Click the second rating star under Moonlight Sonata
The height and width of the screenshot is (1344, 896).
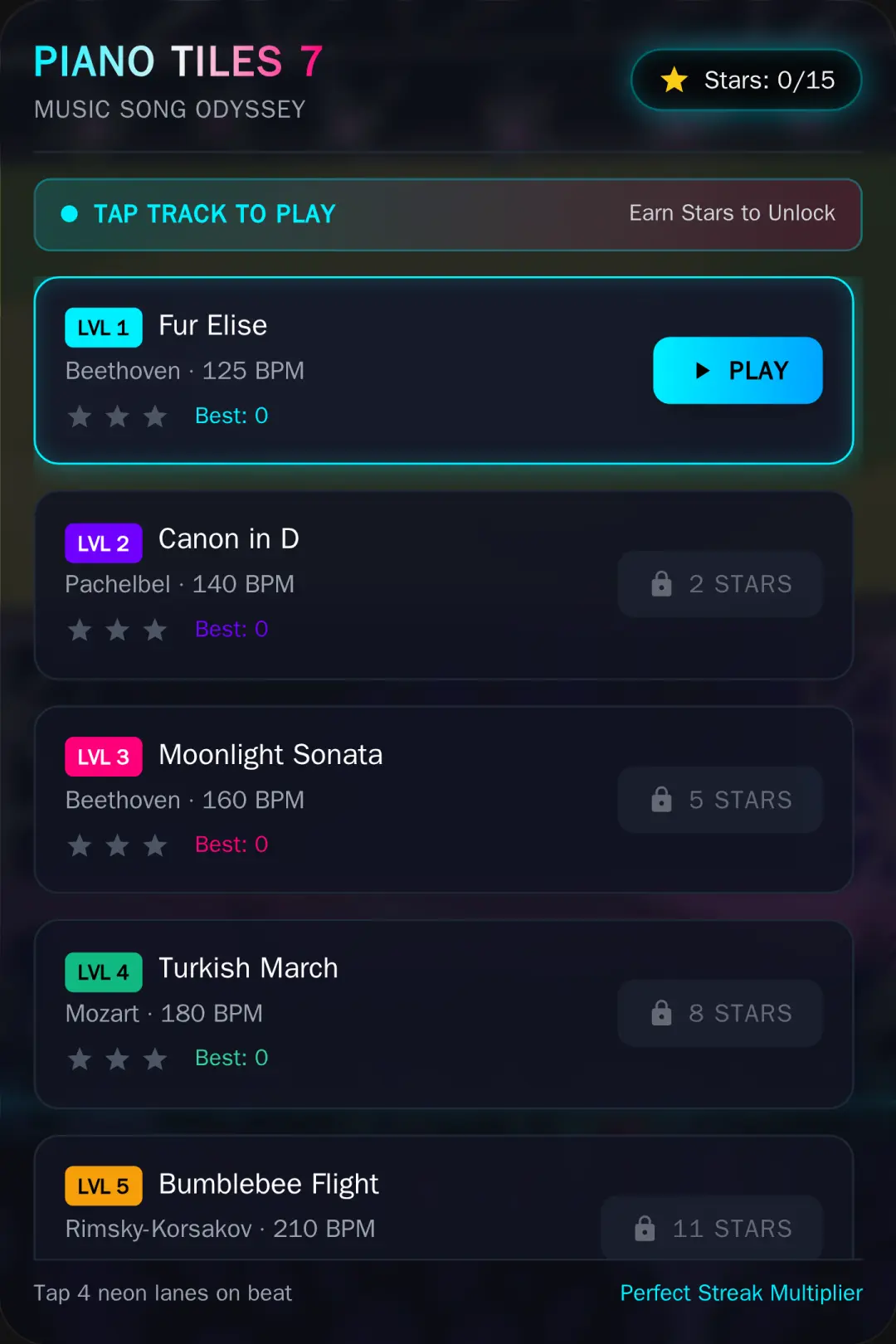(118, 845)
